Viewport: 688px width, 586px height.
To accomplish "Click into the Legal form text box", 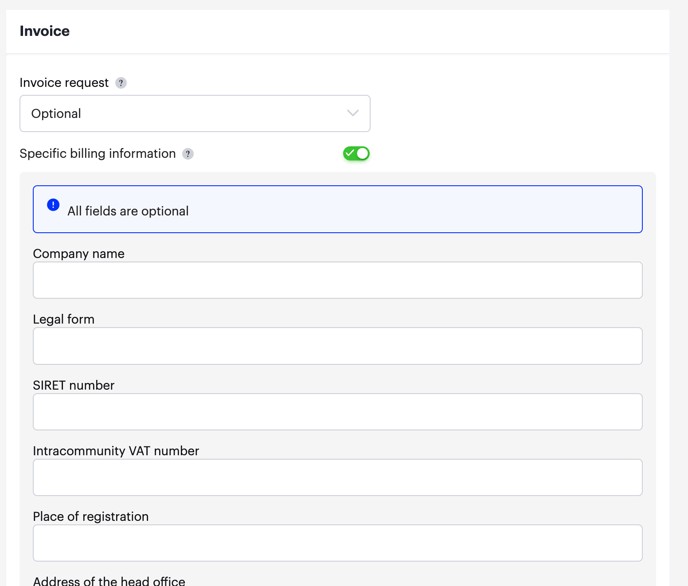I will [x=337, y=346].
